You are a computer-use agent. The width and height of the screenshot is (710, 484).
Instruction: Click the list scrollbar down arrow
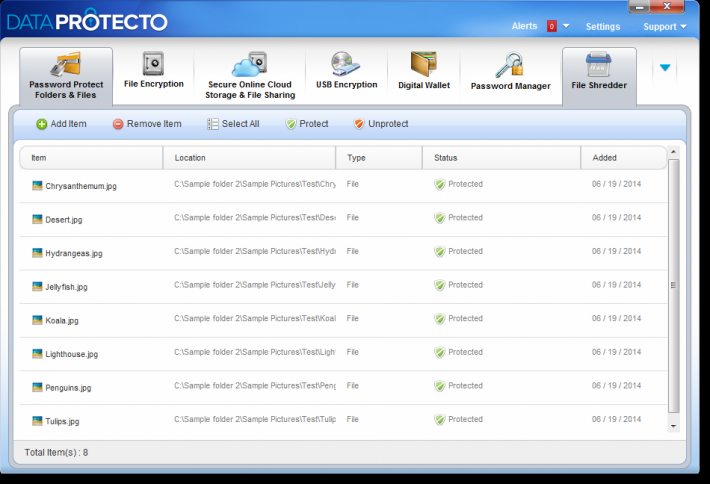click(673, 426)
